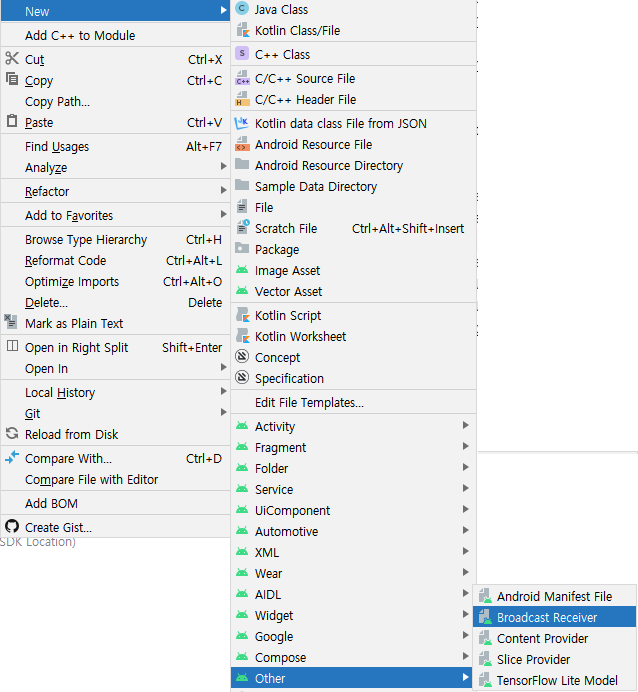
Task: Click the Paste clipboard icon
Action: click(x=12, y=121)
